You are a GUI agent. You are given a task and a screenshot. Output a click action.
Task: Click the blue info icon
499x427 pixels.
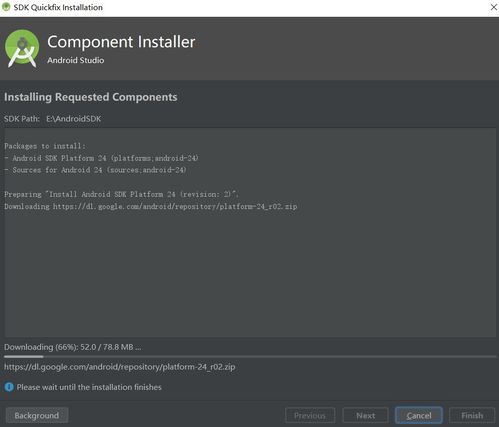click(9, 387)
